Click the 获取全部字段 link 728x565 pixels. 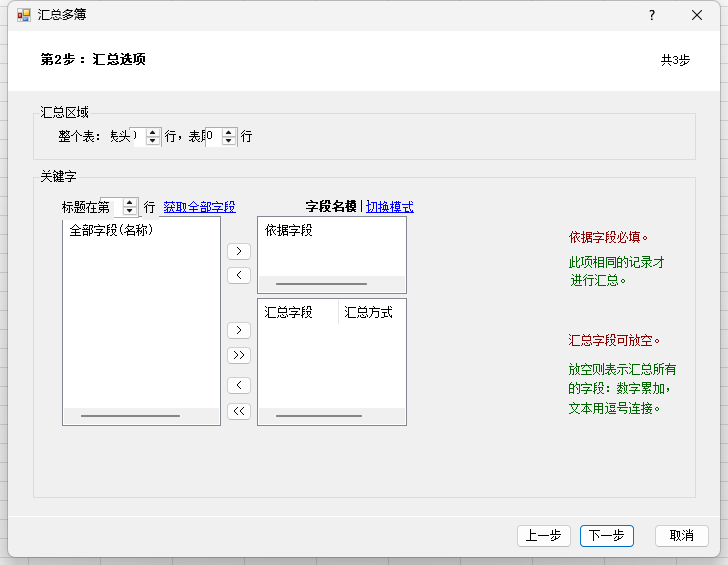[x=200, y=207]
